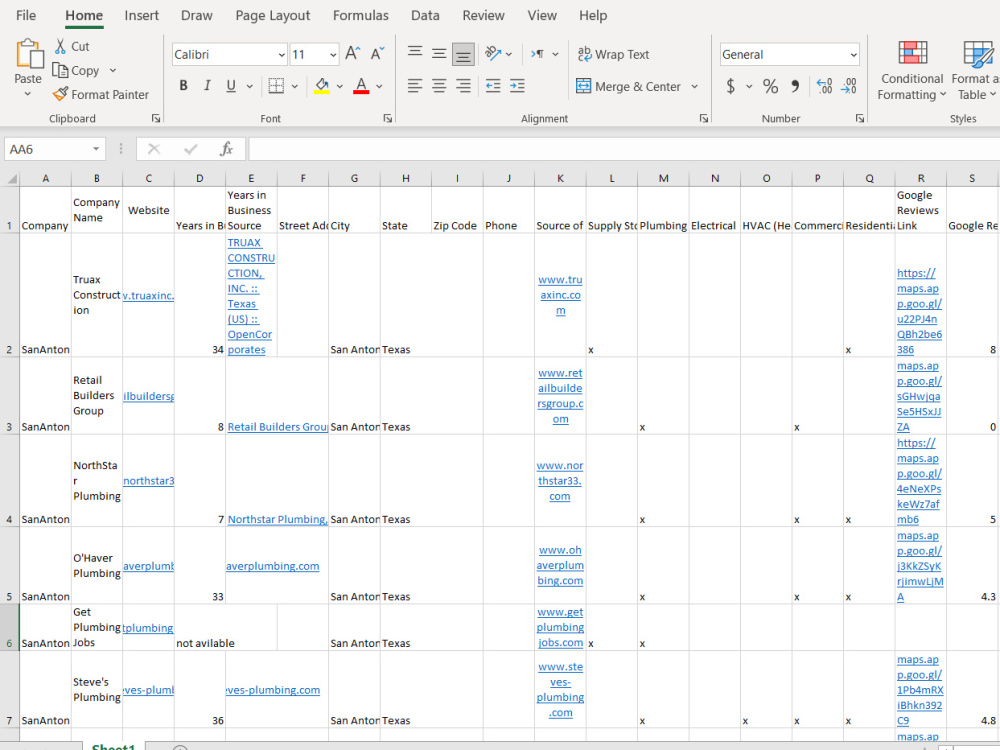Image resolution: width=1000 pixels, height=750 pixels.
Task: Click the Paste clipboard icon
Action: pyautogui.click(x=29, y=54)
